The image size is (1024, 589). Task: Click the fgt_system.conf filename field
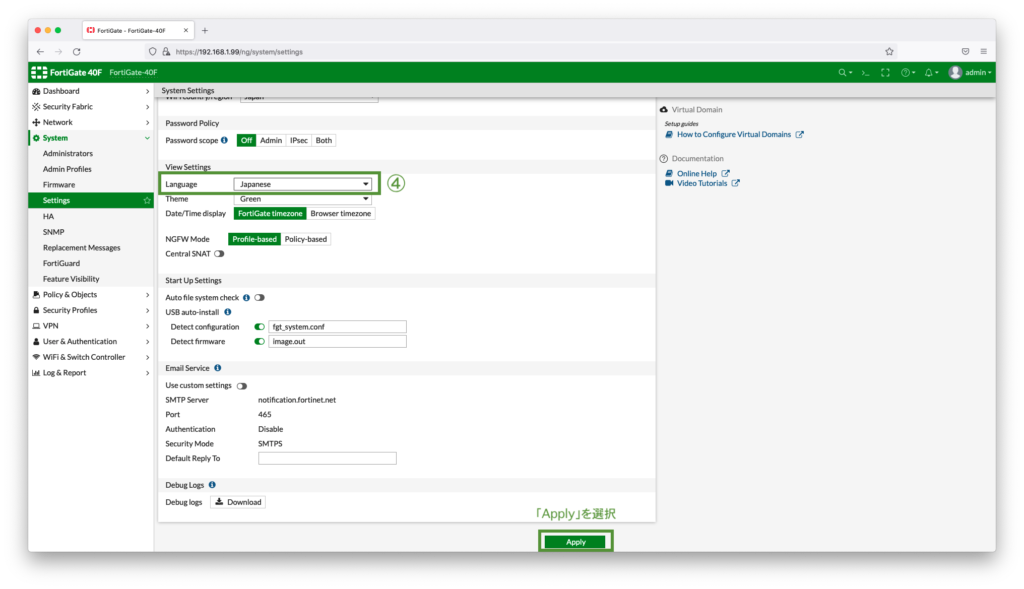coord(337,326)
